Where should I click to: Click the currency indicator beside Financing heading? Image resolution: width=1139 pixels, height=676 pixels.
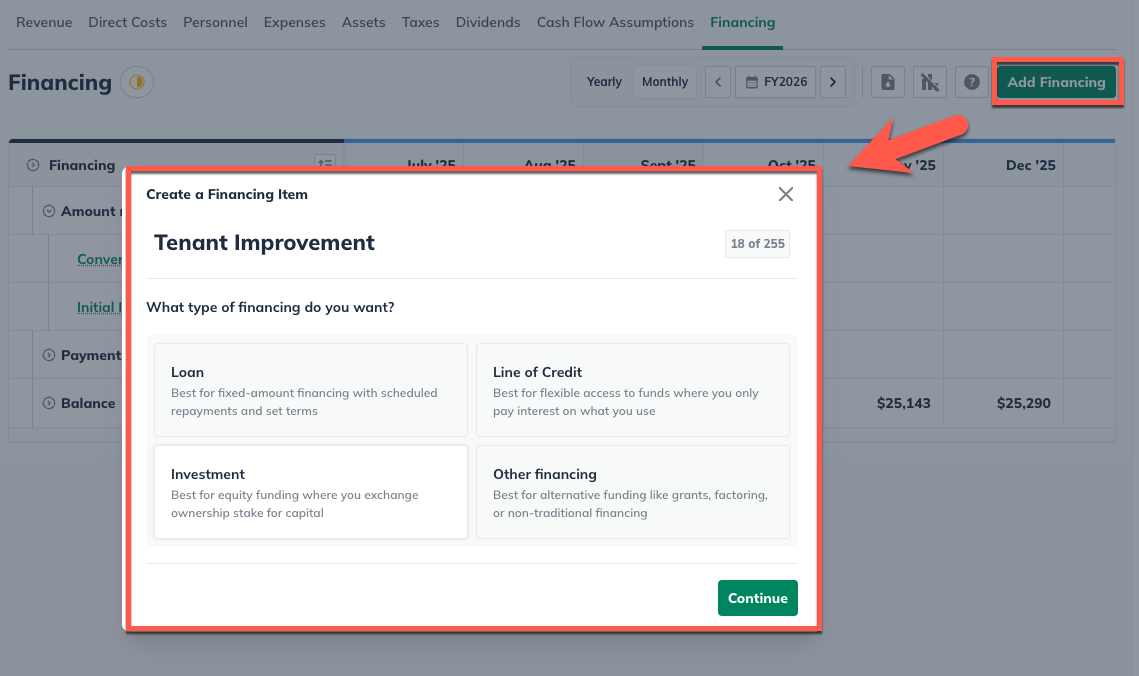(x=137, y=82)
